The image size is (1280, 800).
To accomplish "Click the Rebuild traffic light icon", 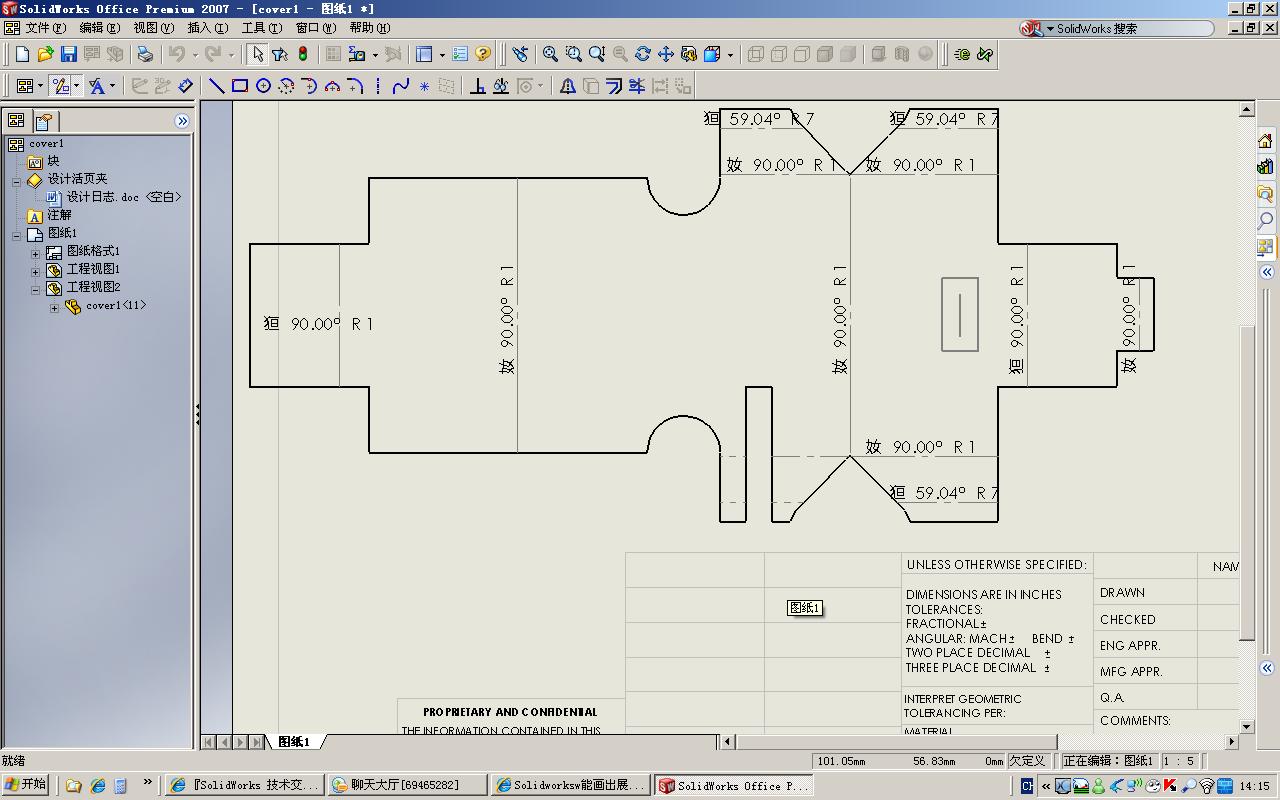I will 303,54.
